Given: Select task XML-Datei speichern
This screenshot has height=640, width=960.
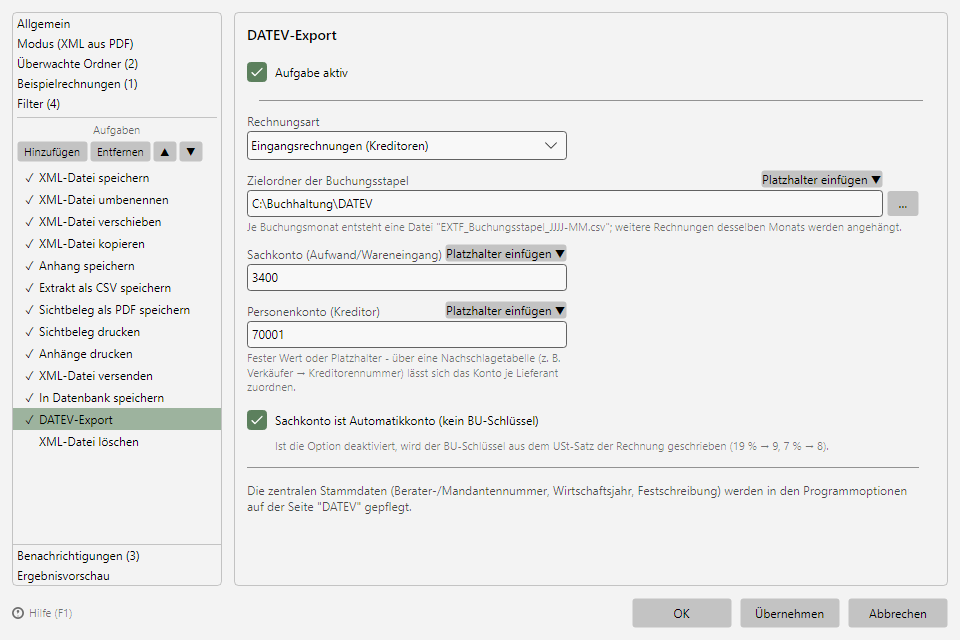Looking at the screenshot, I should pyautogui.click(x=117, y=178).
